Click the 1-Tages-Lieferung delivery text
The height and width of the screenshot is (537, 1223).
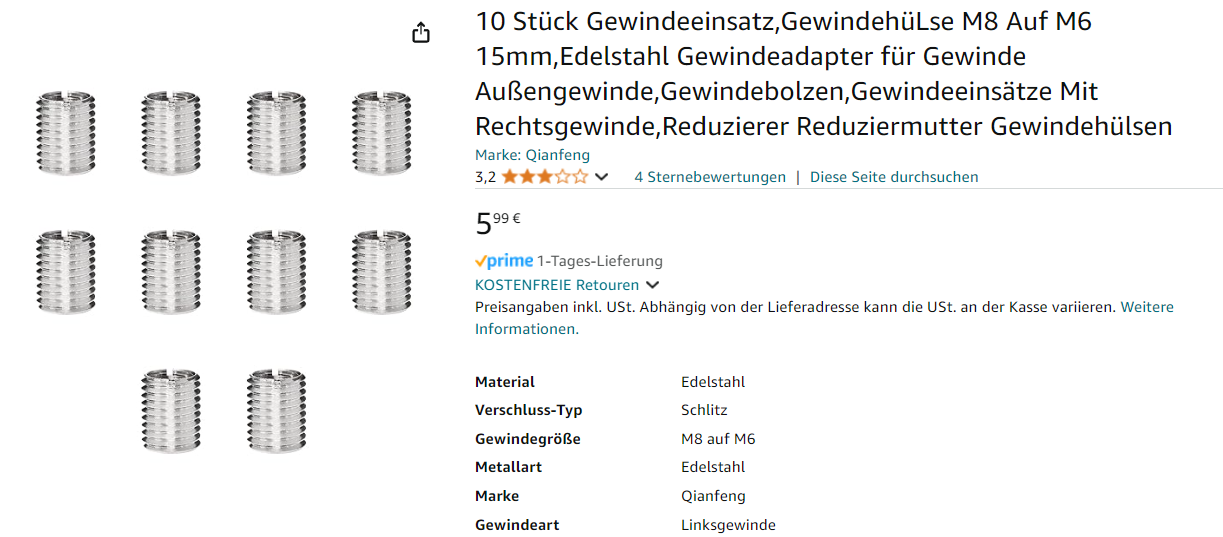point(600,261)
